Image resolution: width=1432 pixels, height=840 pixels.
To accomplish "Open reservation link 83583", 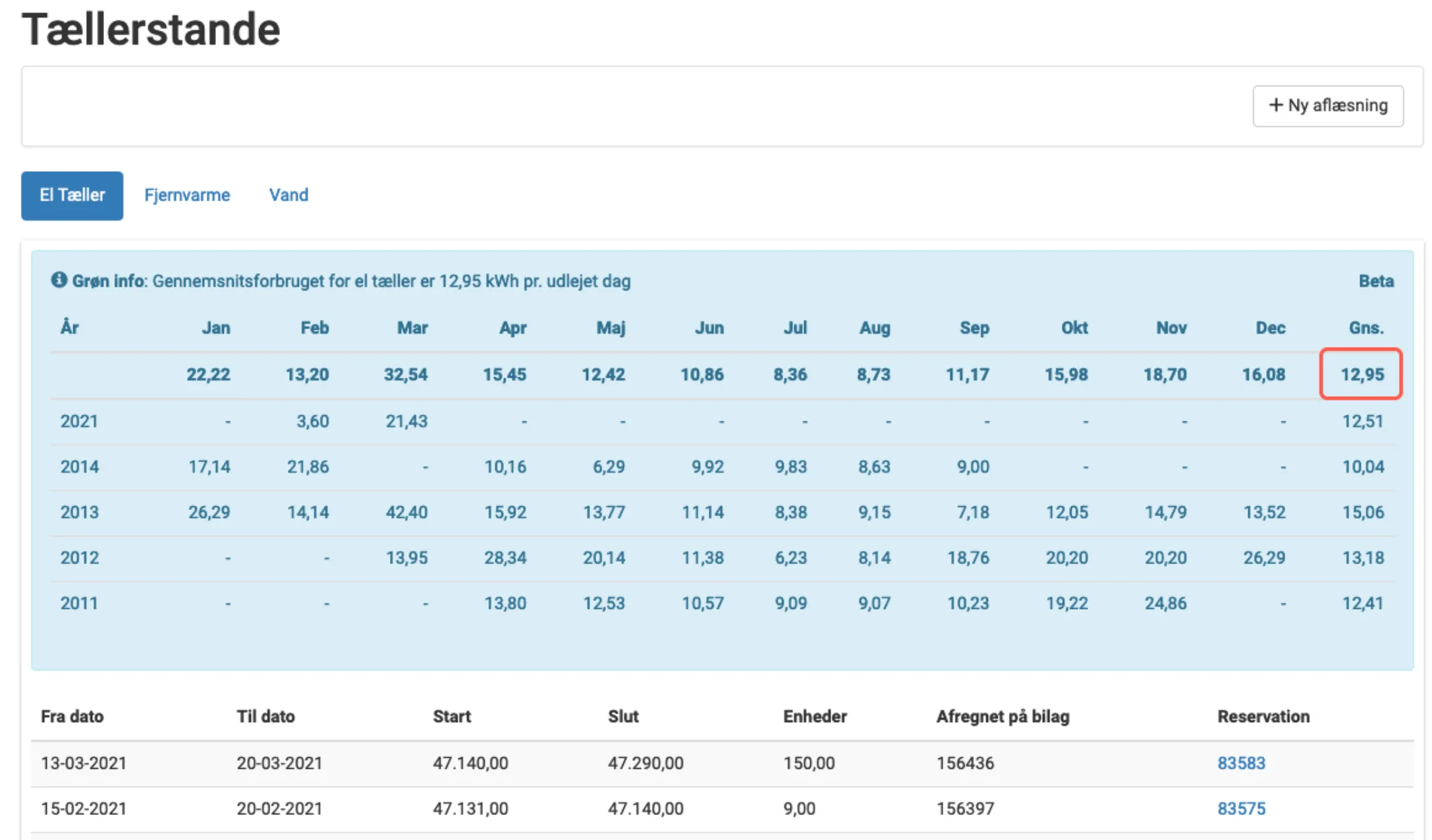I will [x=1241, y=763].
